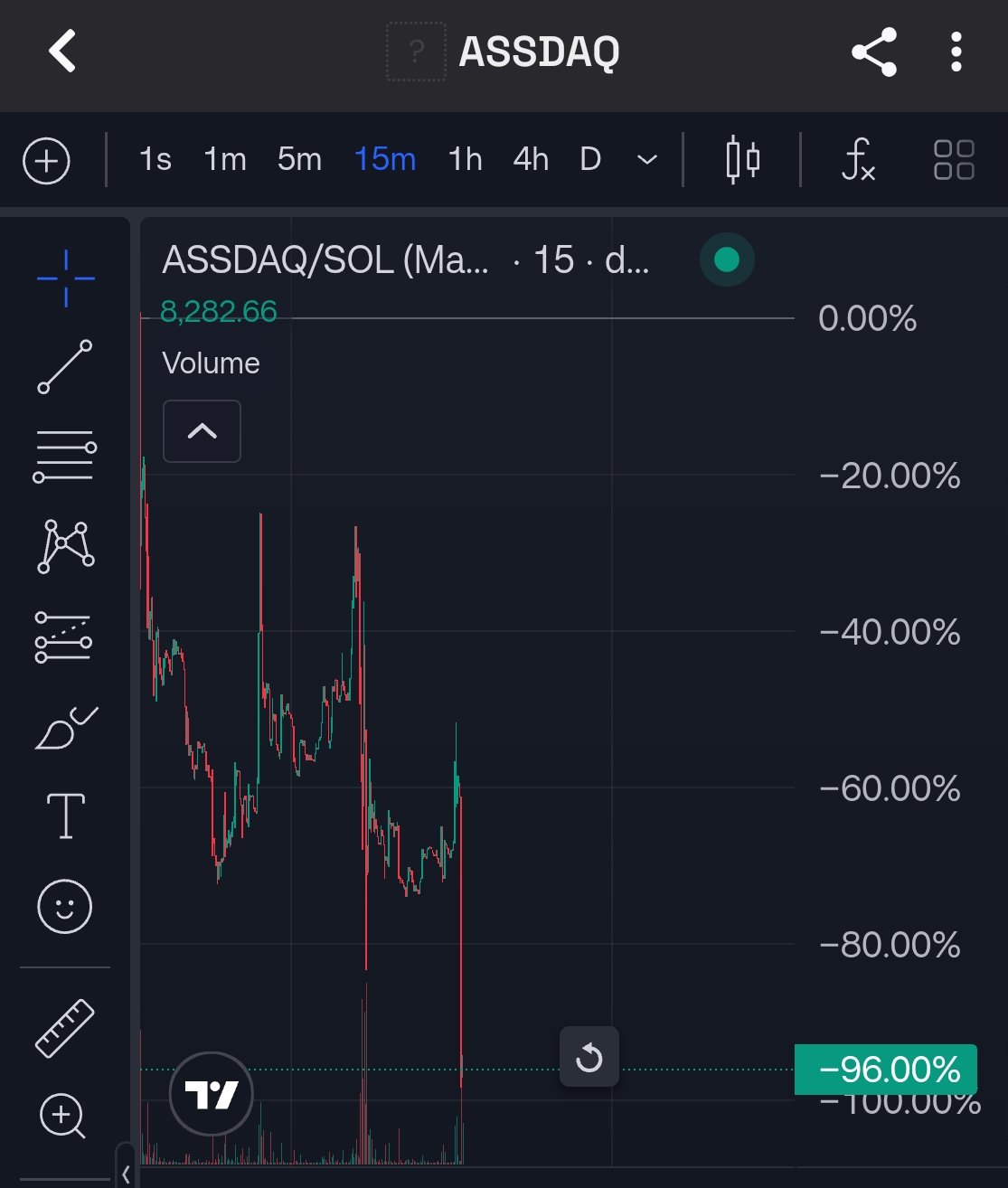Open the emoji sticker tool
This screenshot has height=1188, width=1008.
point(65,906)
